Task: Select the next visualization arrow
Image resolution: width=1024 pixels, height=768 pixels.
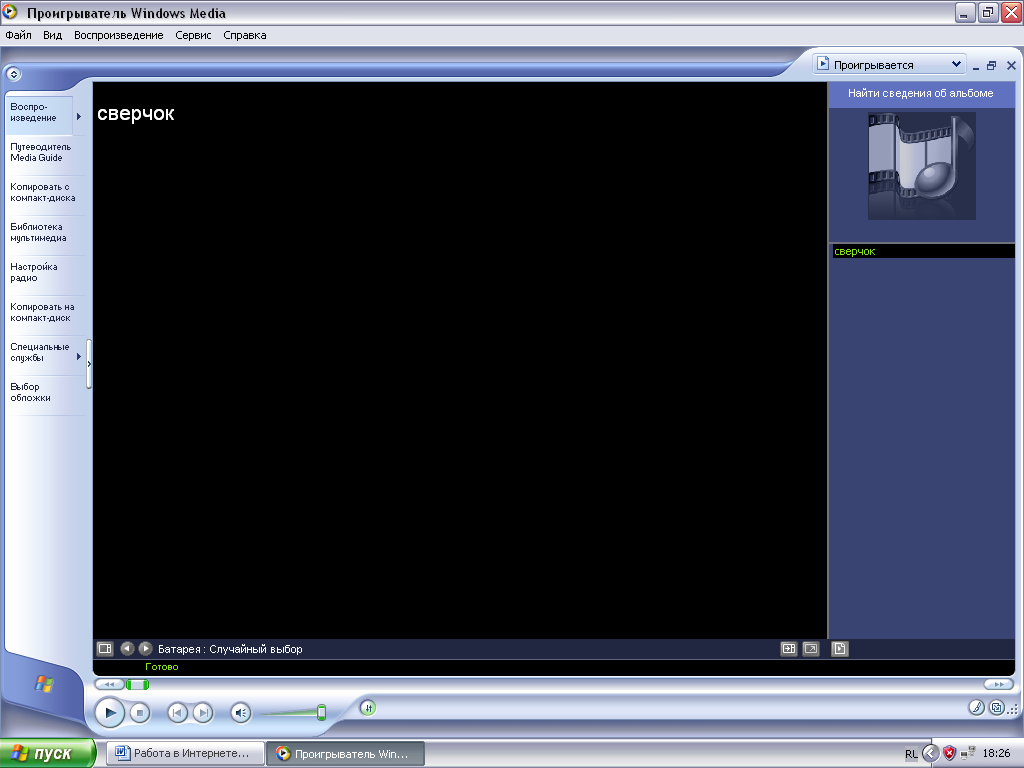Action: [x=146, y=648]
